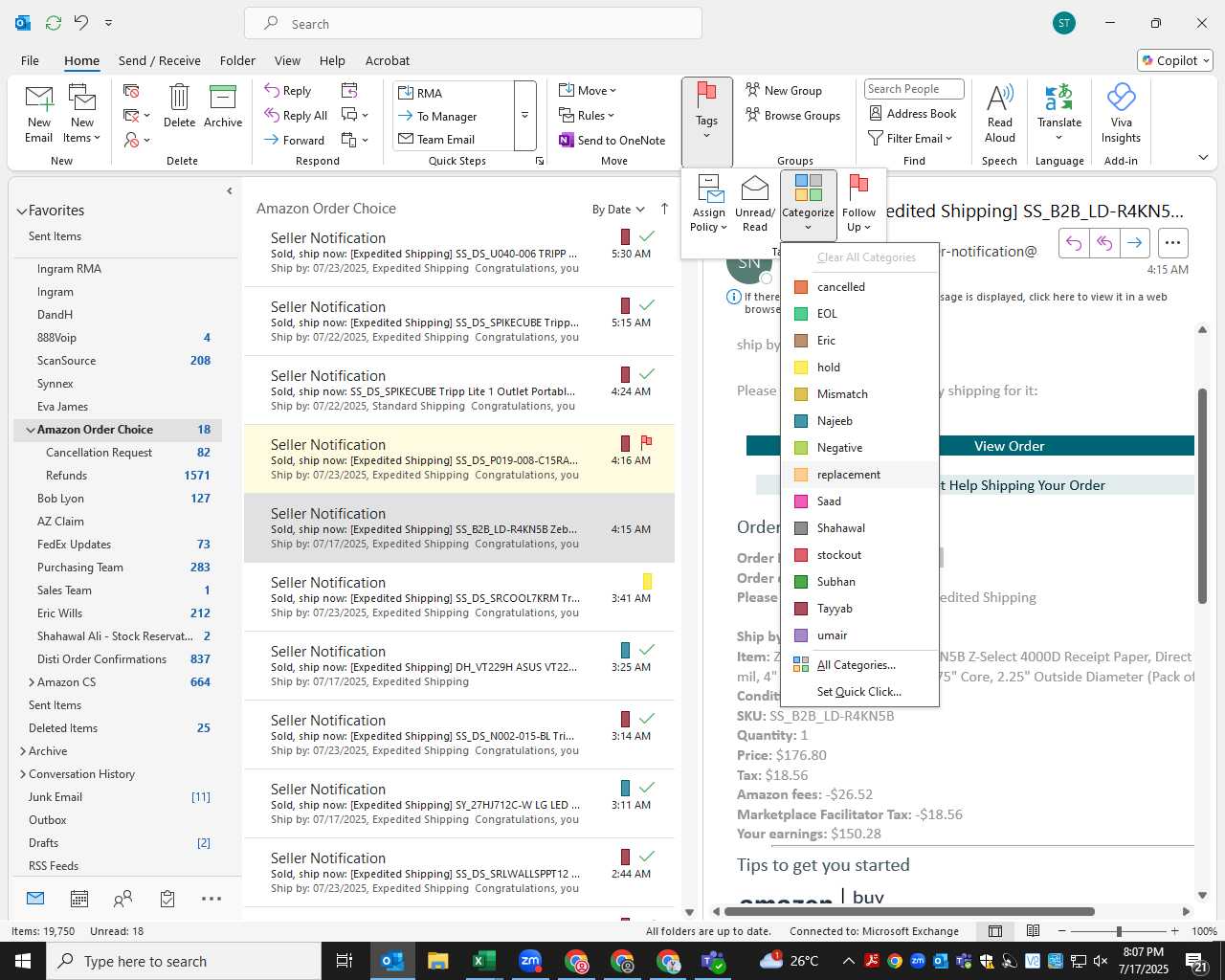
Task: Select the hold yellow category
Action: click(859, 367)
